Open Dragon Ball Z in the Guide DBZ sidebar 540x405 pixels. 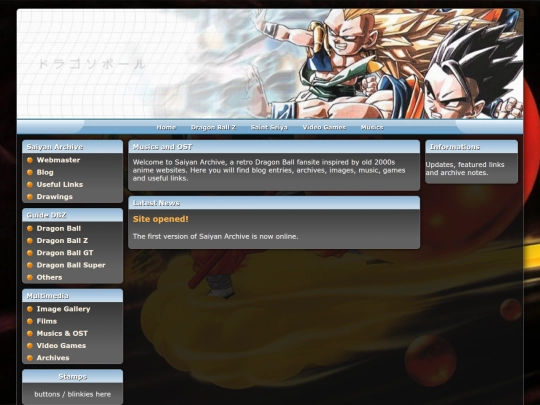[x=62, y=241]
